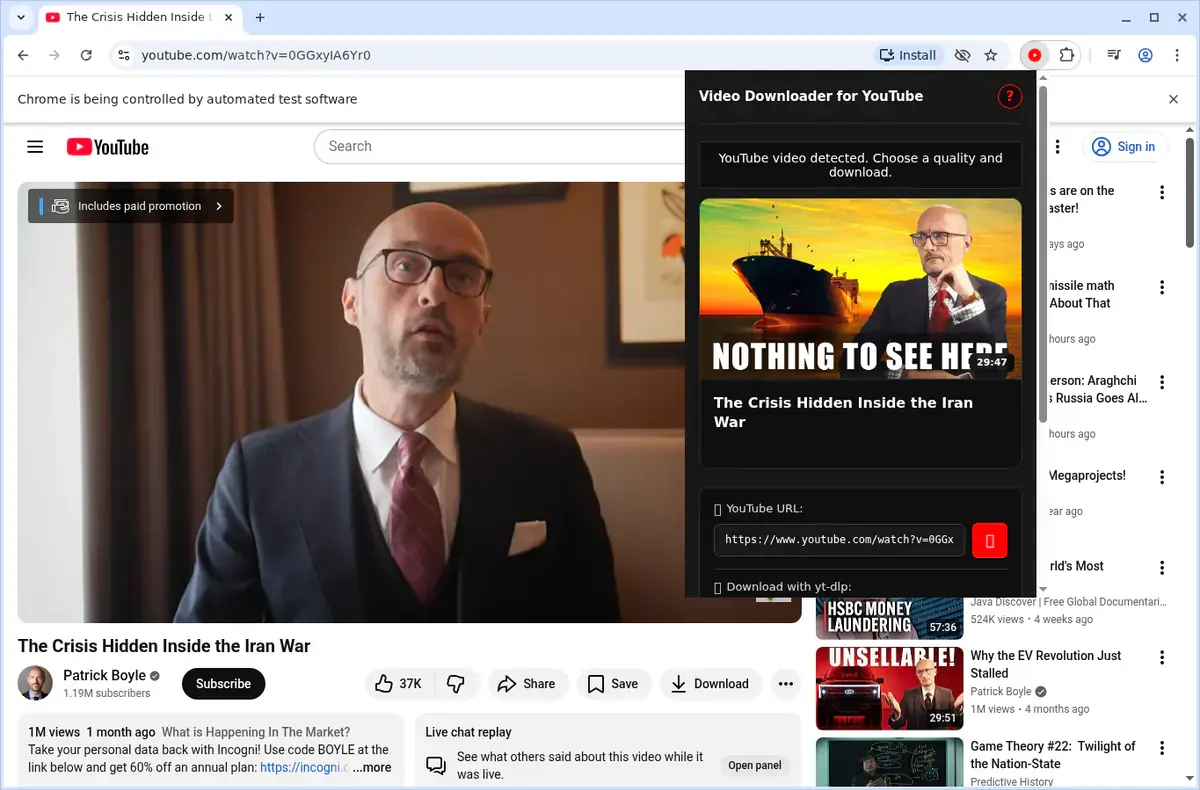Click the YouTube search field
1200x790 pixels.
500,147
